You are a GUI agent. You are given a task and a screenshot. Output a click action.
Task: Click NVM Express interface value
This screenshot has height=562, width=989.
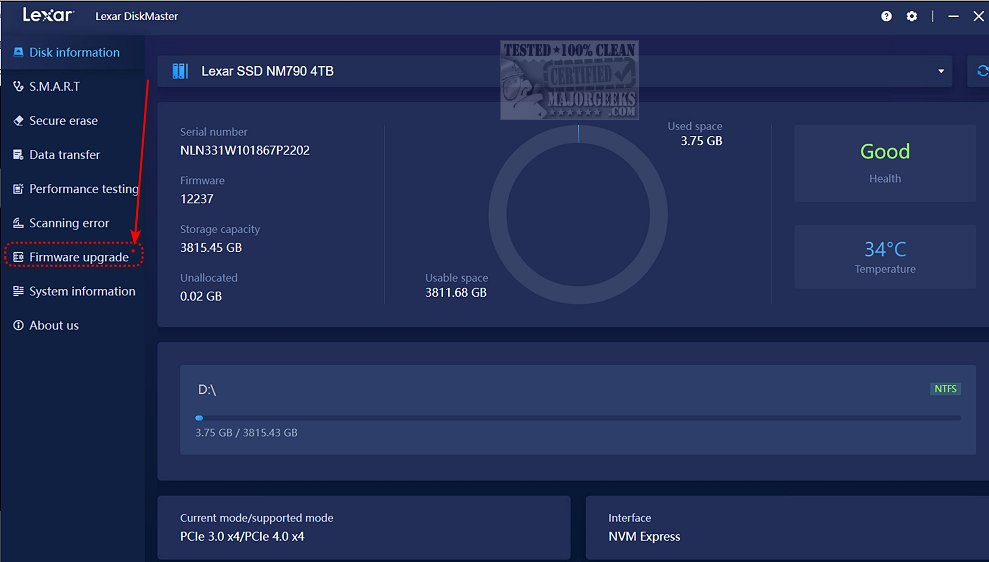(644, 536)
